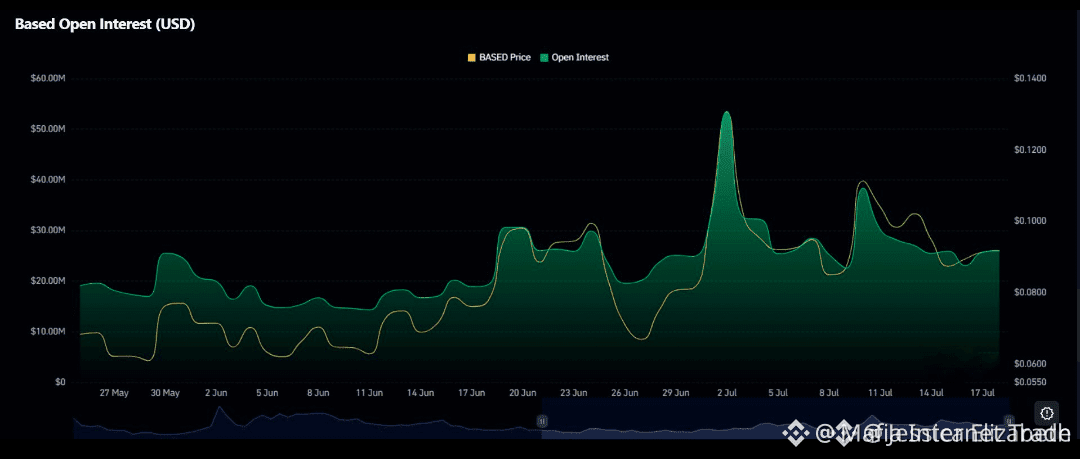
Task: Click the 2 Jun date label
Action: 216,393
